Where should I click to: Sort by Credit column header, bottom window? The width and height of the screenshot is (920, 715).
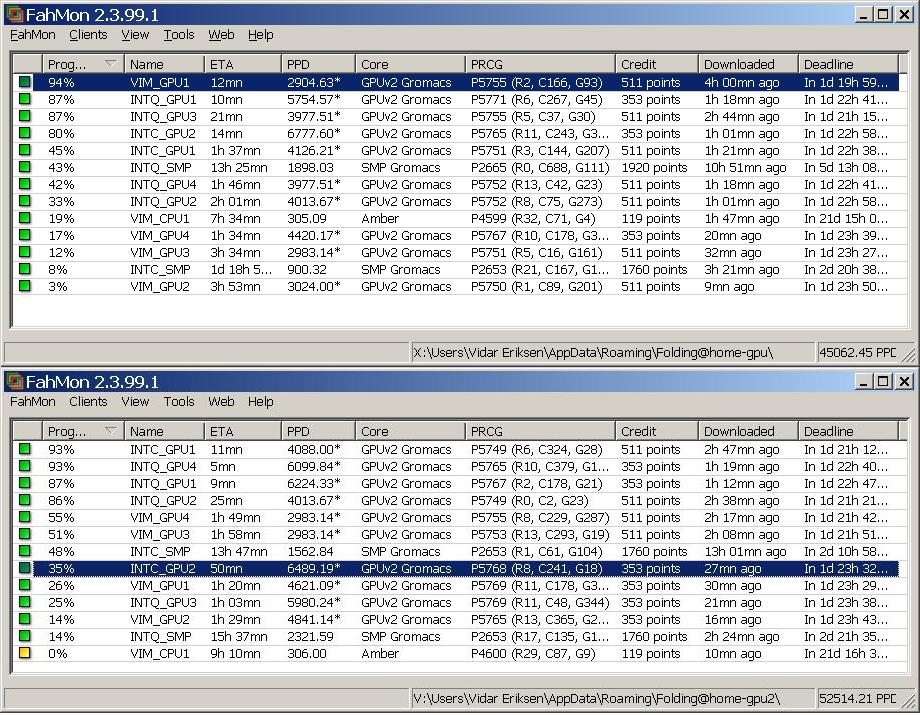tap(657, 431)
